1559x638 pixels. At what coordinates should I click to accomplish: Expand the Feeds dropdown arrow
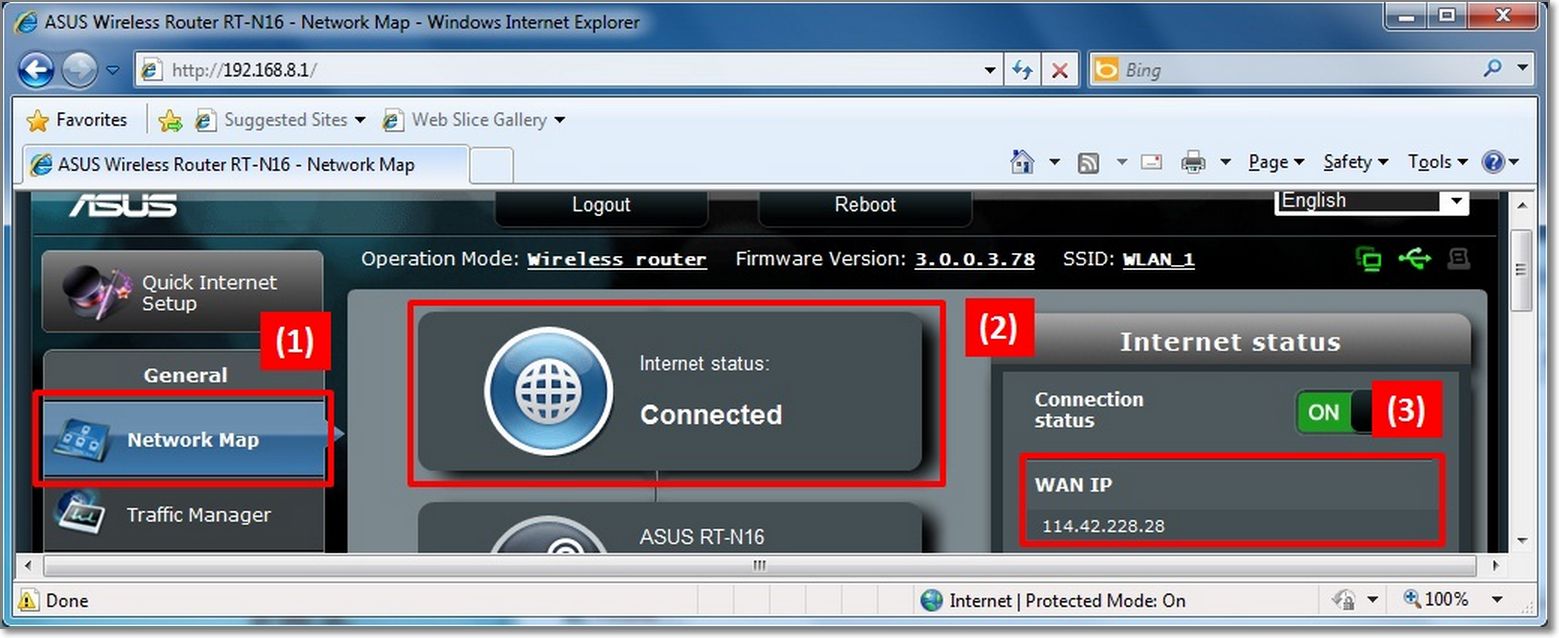pyautogui.click(x=1121, y=162)
